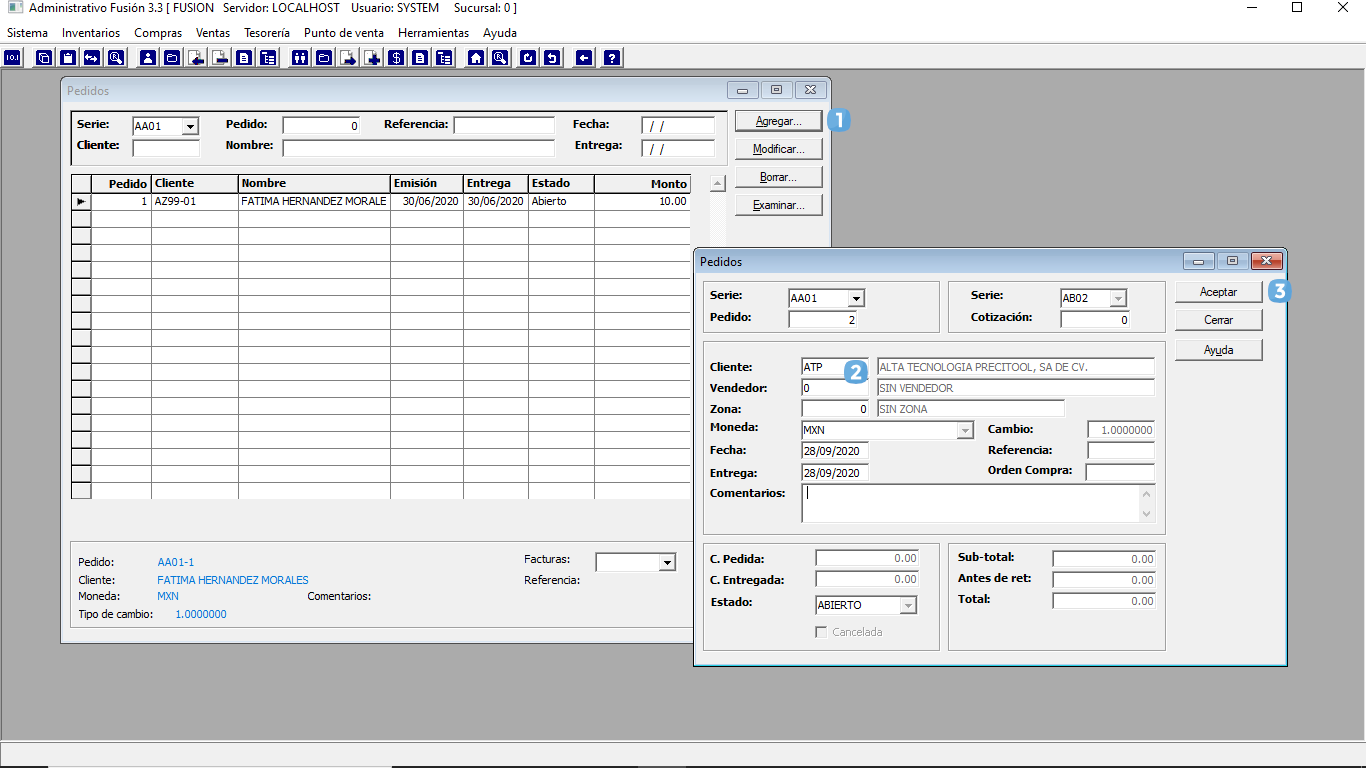Expand the Moneda MXN dropdown
Image resolution: width=1366 pixels, height=768 pixels.
click(965, 430)
